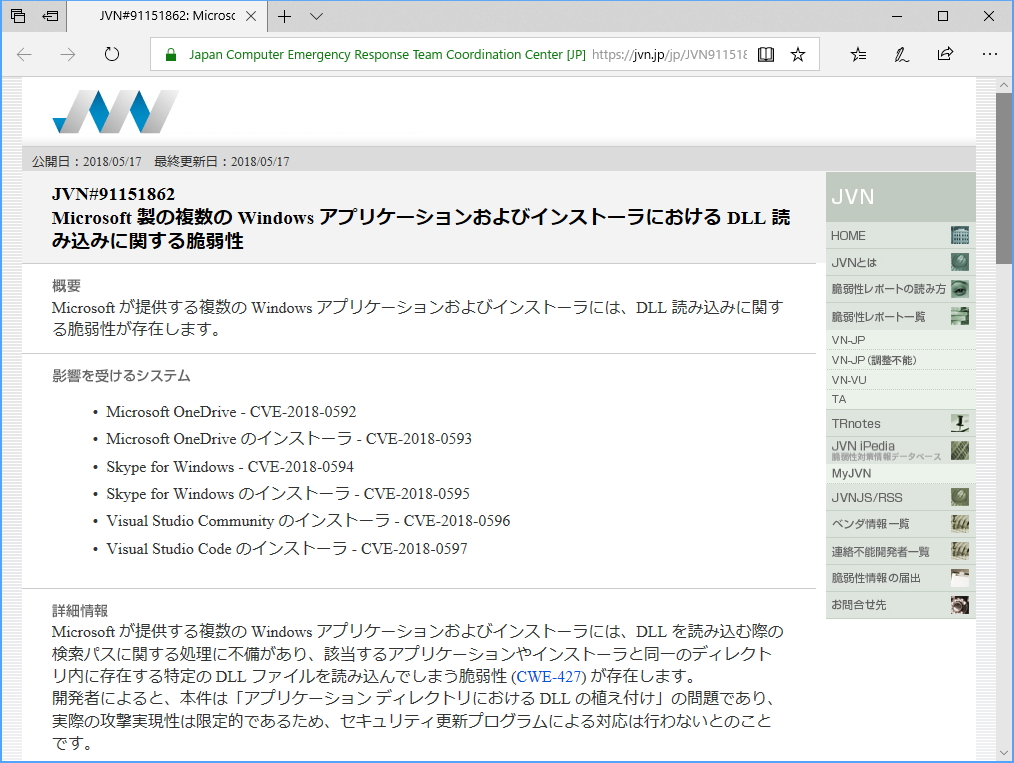
Task: Click 最終更新日:2018/05/17 date text
Action: tap(222, 162)
